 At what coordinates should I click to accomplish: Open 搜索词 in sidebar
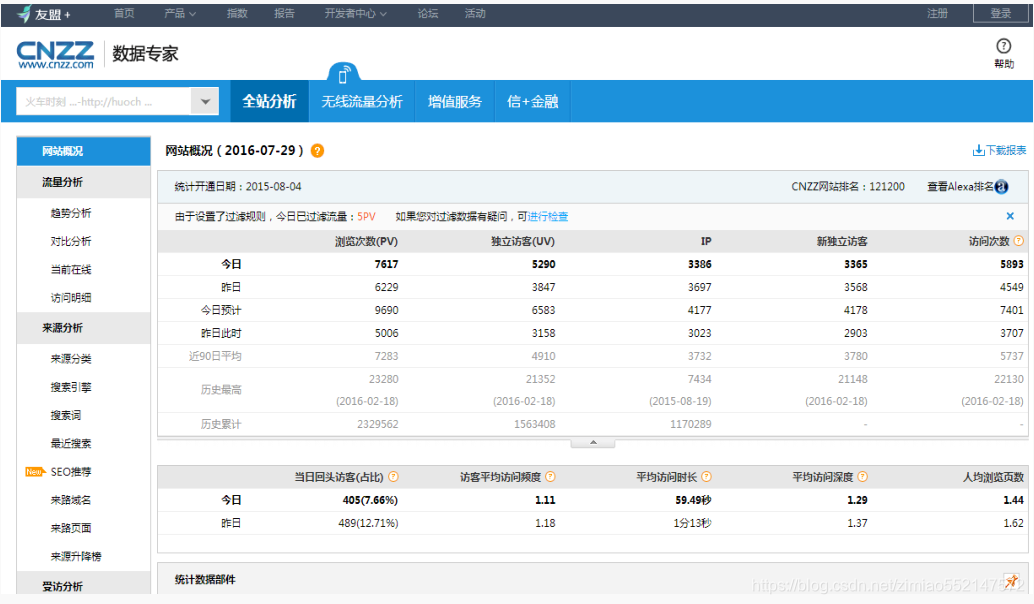pyautogui.click(x=66, y=415)
